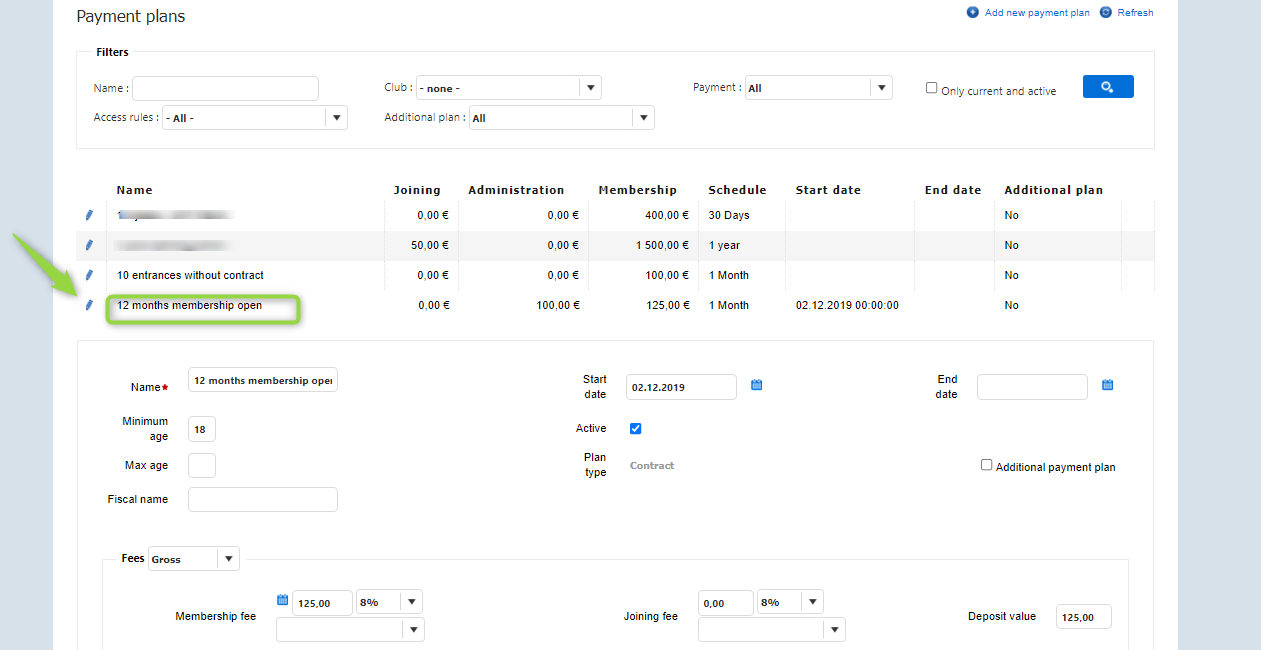Open the Fees Gross dropdown

tap(229, 559)
